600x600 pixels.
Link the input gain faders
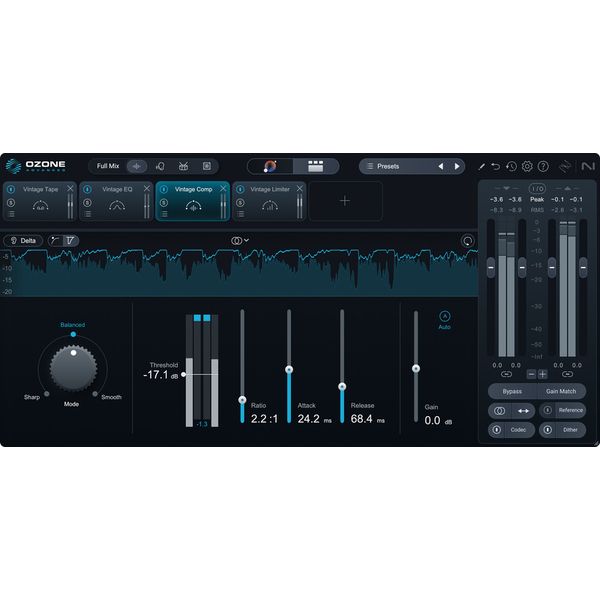click(506, 374)
